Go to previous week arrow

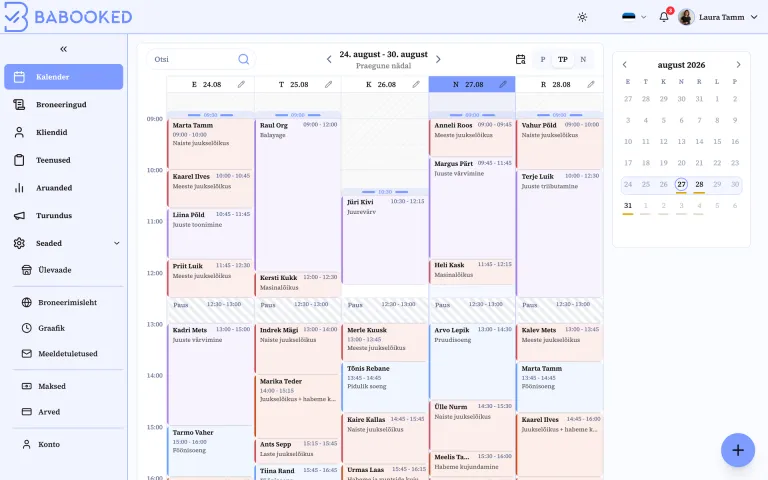coord(329,59)
